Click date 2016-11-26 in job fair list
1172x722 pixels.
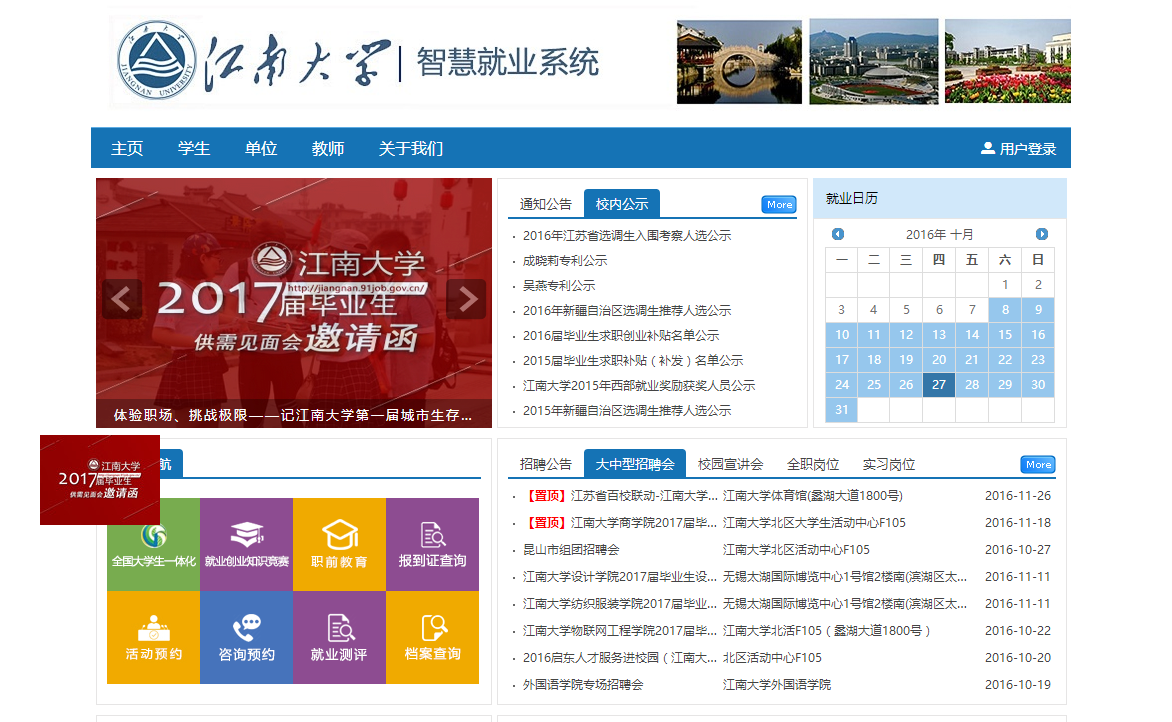pos(1017,496)
